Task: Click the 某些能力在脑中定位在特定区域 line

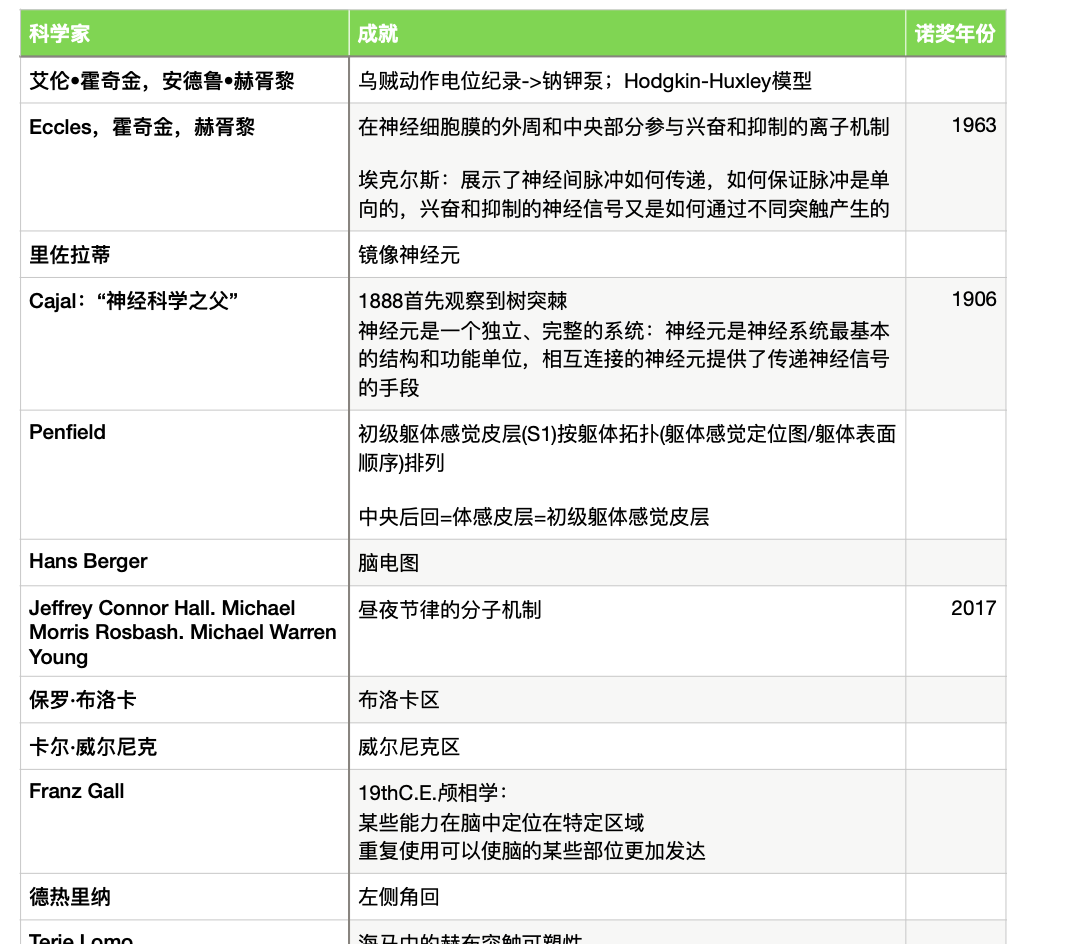Action: coord(501,822)
